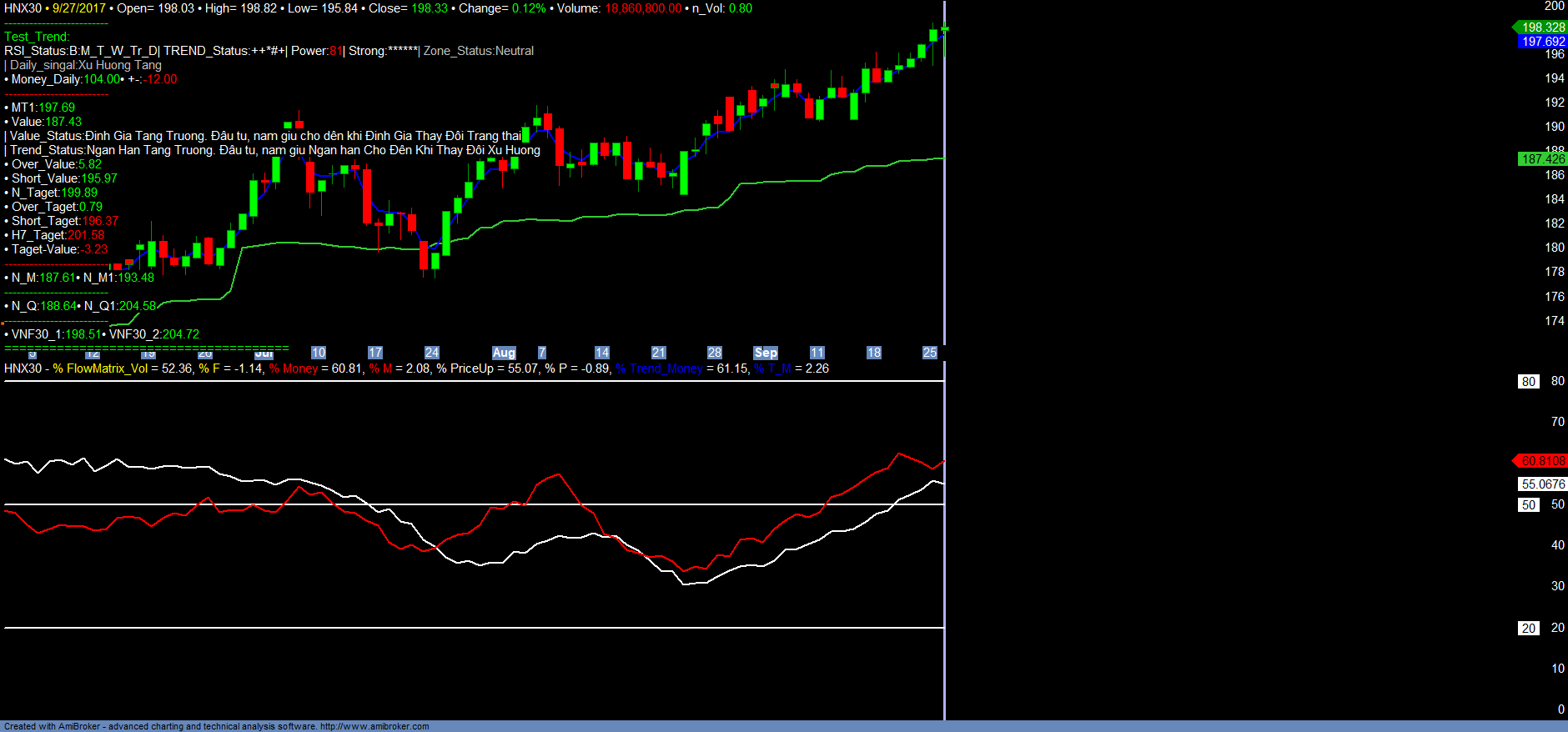The height and width of the screenshot is (732, 1568).
Task: Click the boxed 20 level label
Action: coord(1528,629)
